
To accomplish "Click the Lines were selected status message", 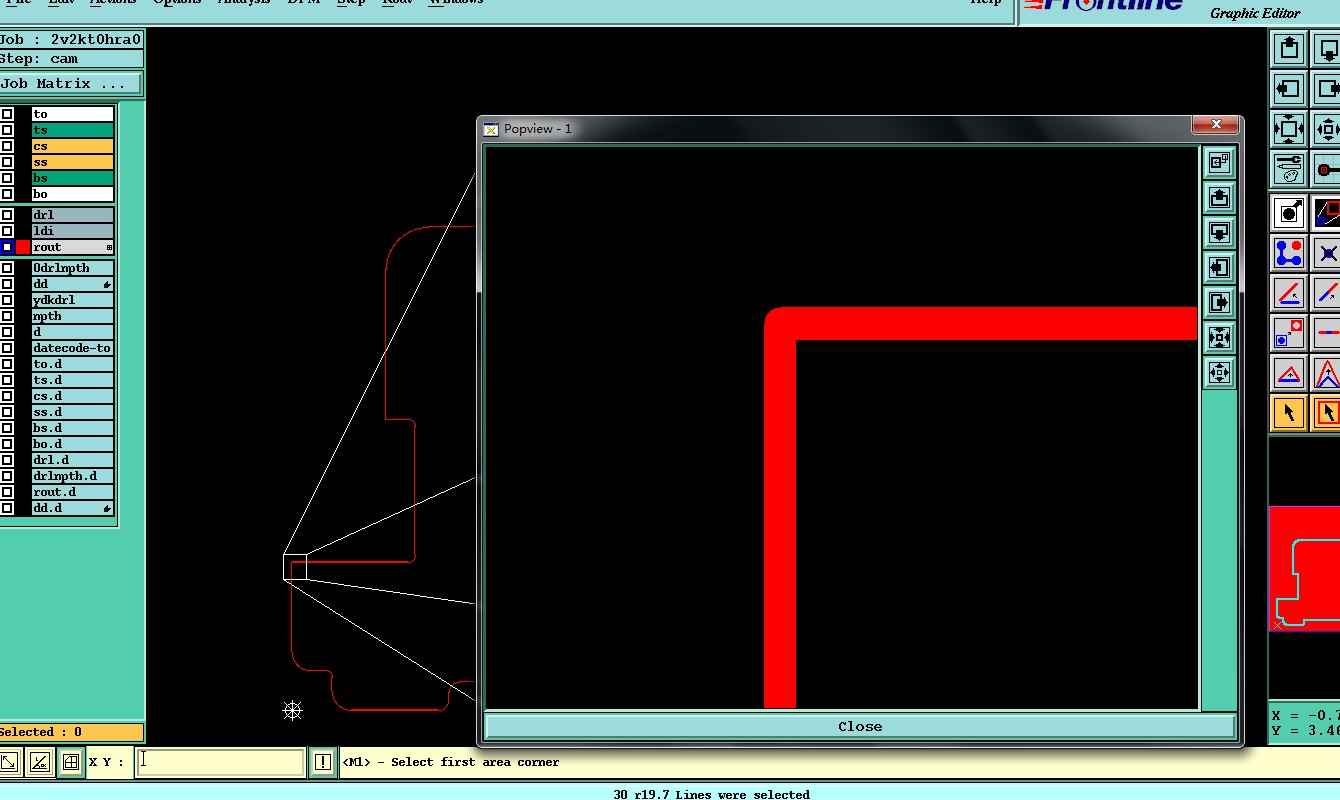I will [x=711, y=794].
